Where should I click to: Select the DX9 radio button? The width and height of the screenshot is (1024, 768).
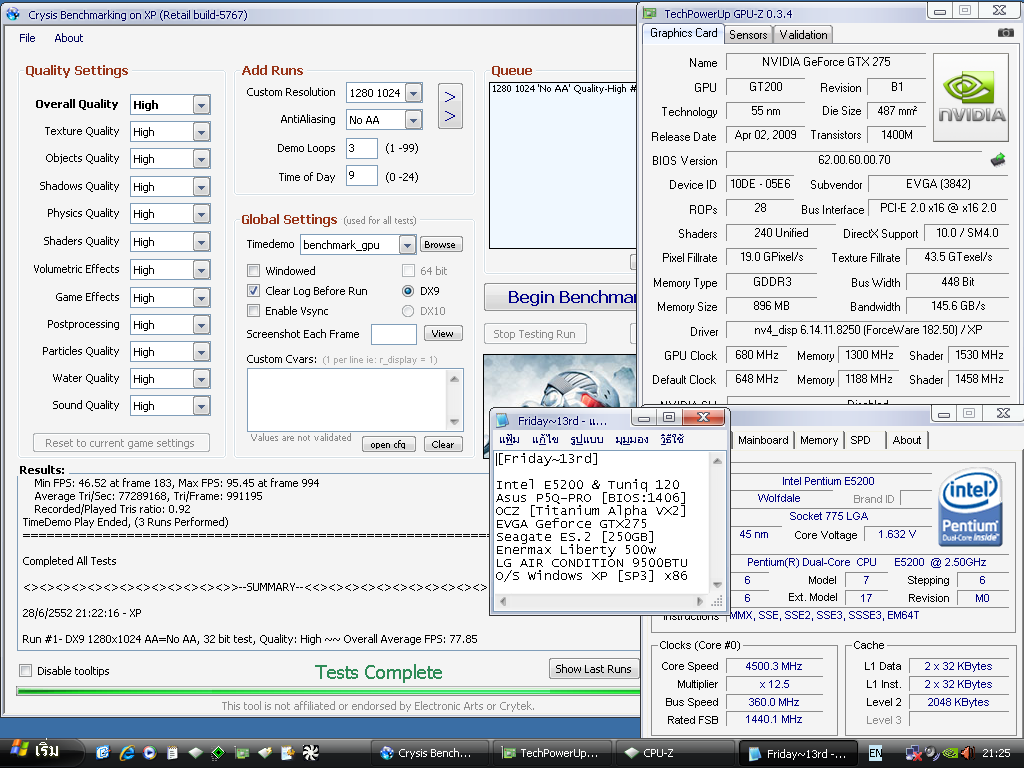(408, 291)
